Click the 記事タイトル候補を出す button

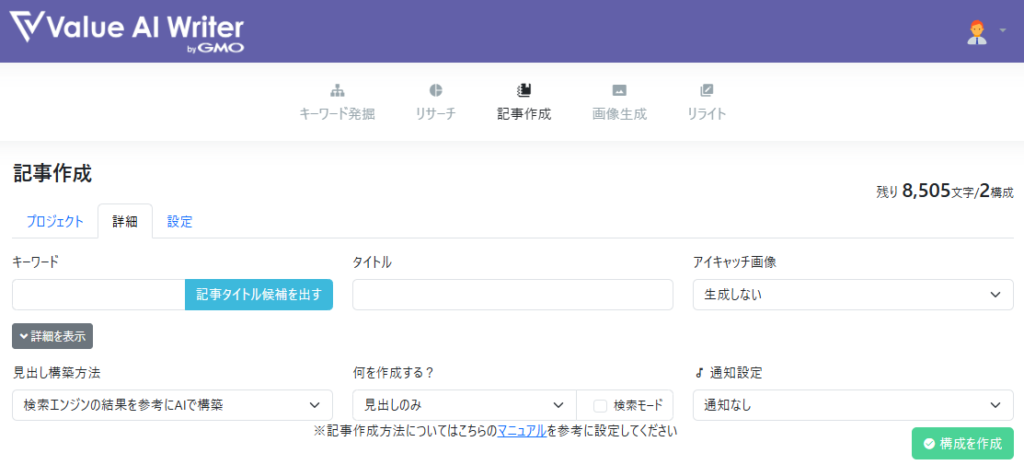tap(259, 295)
